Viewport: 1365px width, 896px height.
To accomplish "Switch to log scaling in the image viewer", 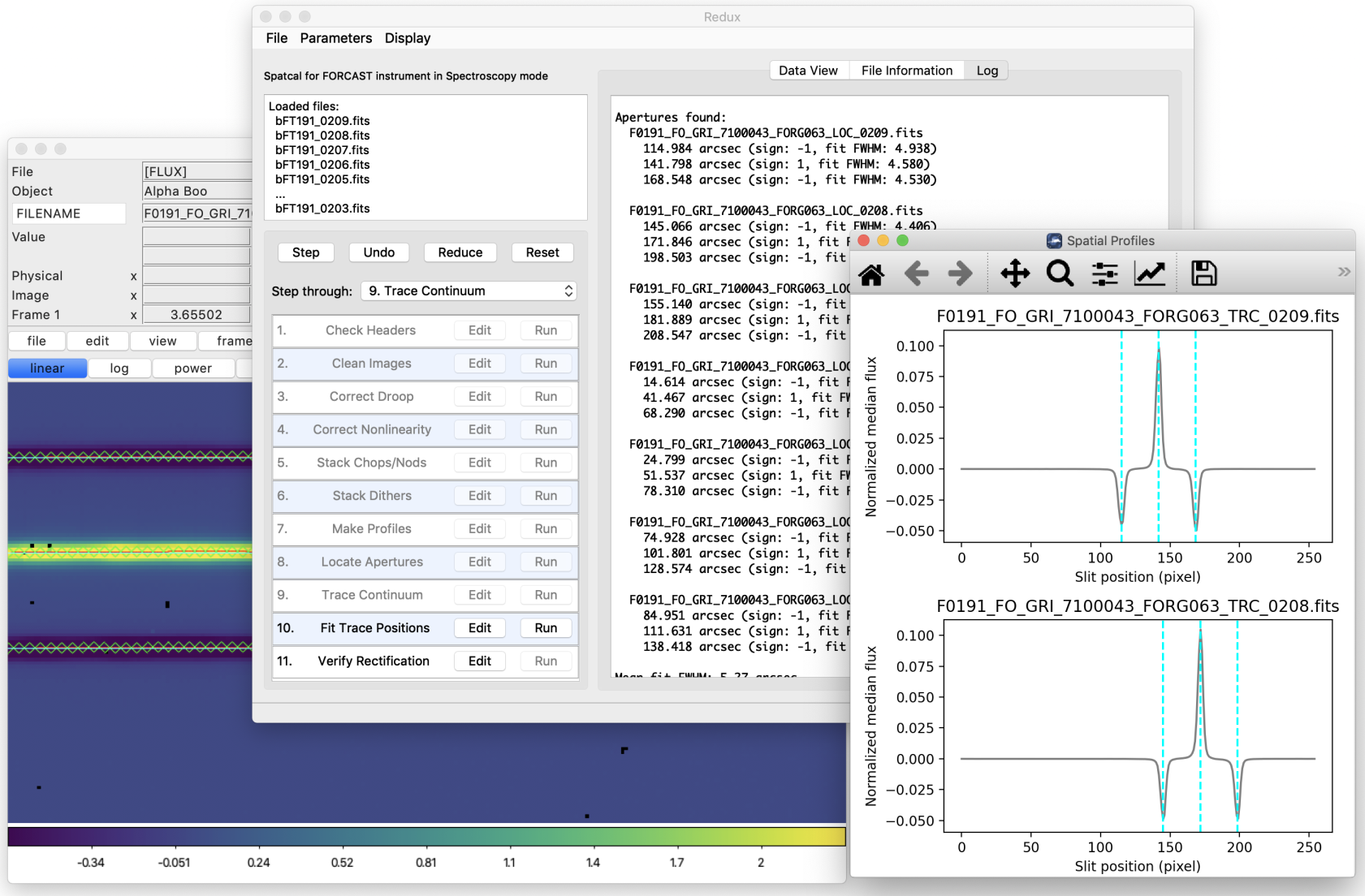I will (x=119, y=368).
